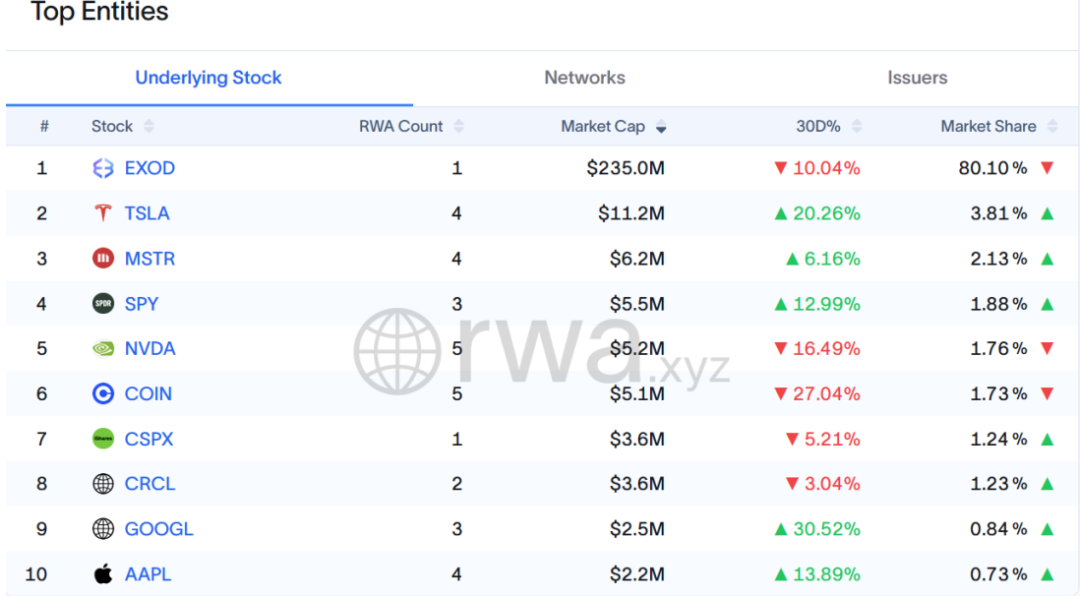Open the CRCL stock link
Image resolution: width=1080 pixels, height=596 pixels.
[150, 484]
